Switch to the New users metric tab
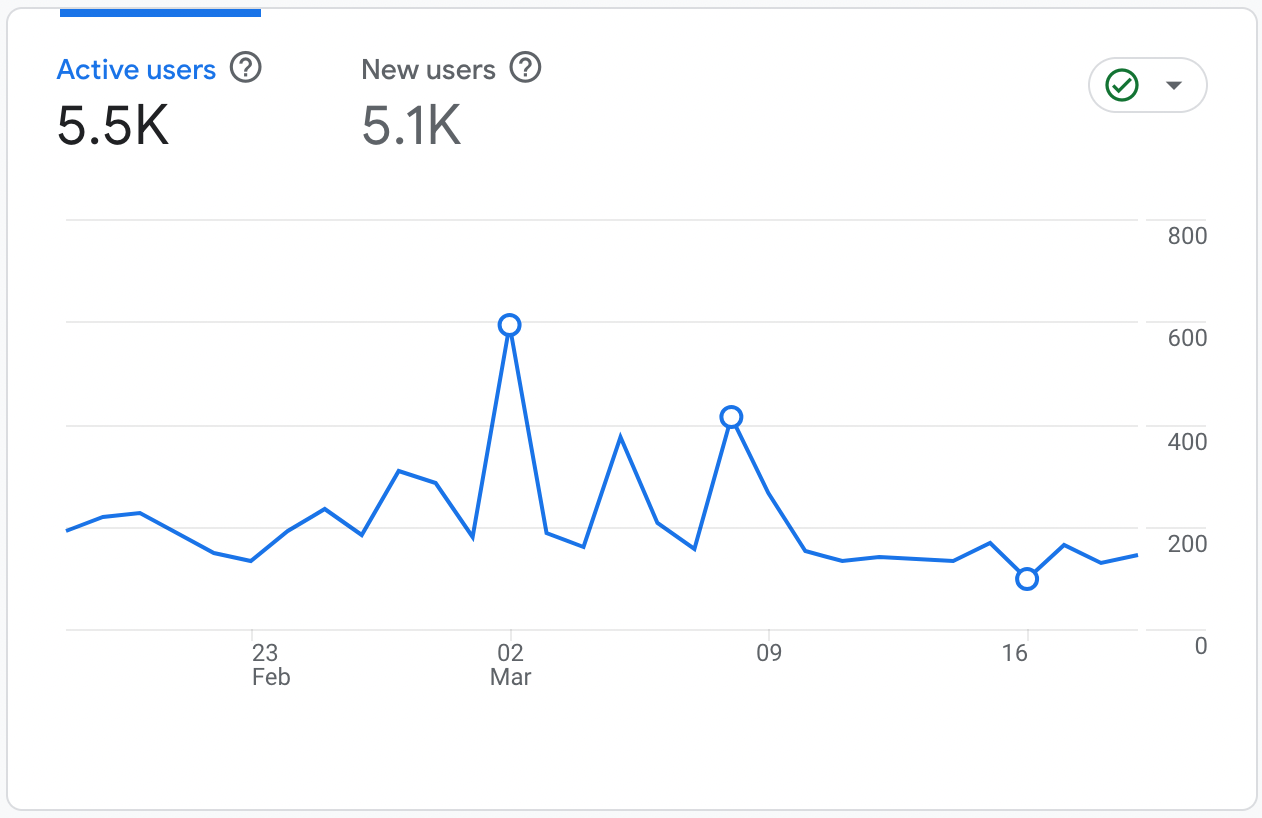The height and width of the screenshot is (818, 1262). [x=428, y=70]
